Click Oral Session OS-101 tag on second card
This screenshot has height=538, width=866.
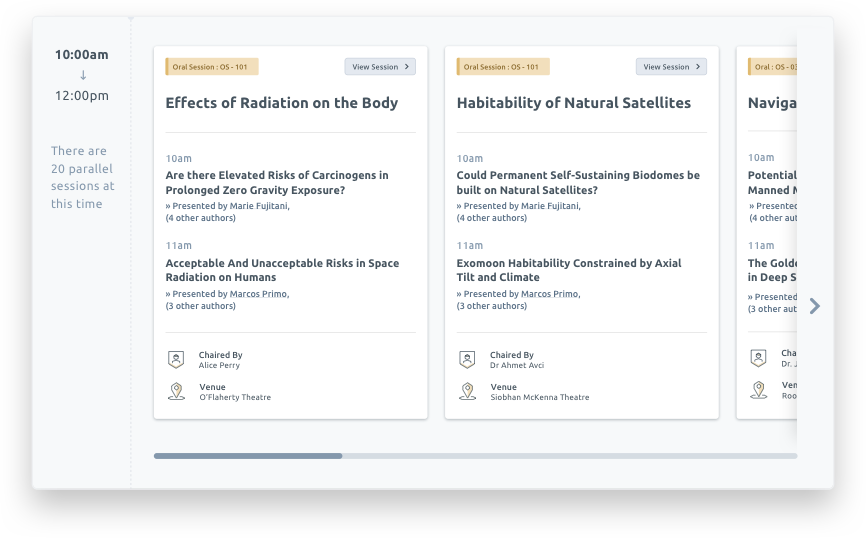tap(503, 67)
